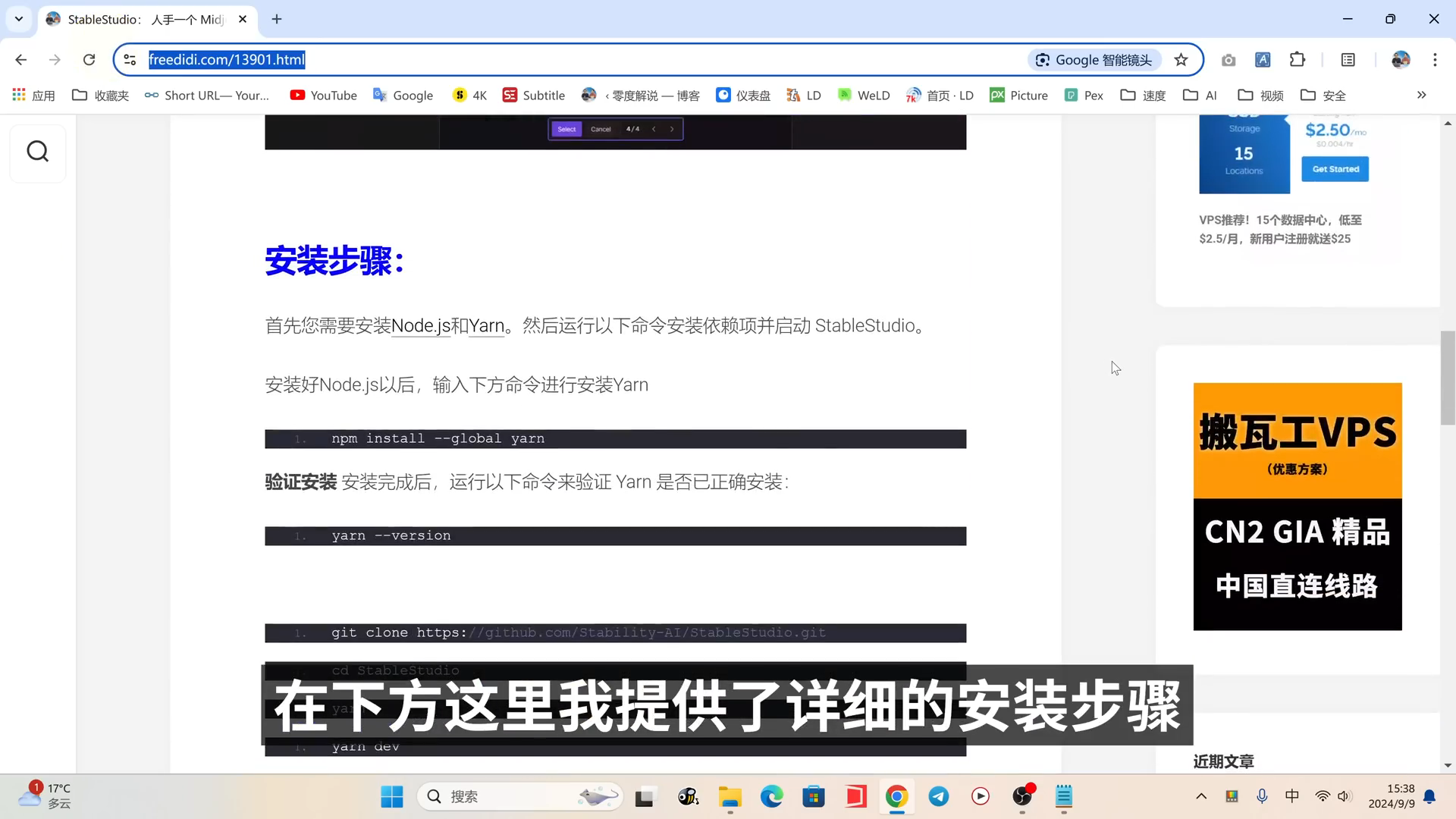
Task: Open the Extensions puzzle icon
Action: [1298, 60]
